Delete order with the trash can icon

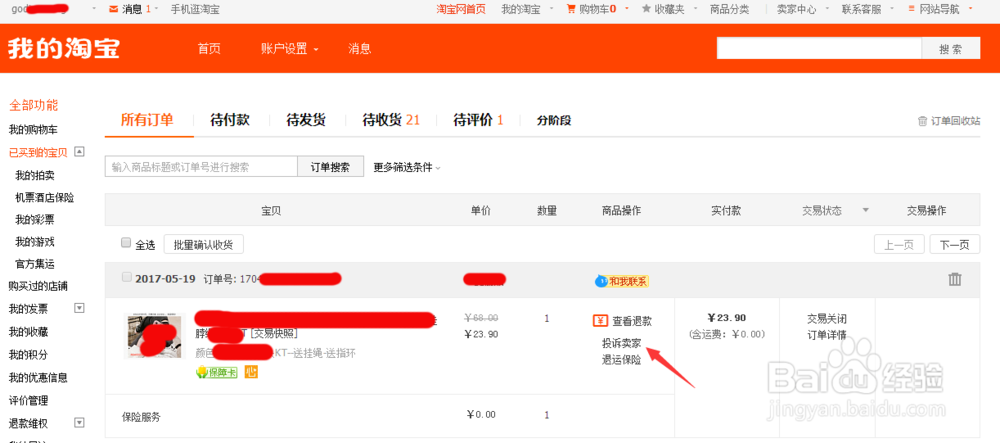pos(955,279)
